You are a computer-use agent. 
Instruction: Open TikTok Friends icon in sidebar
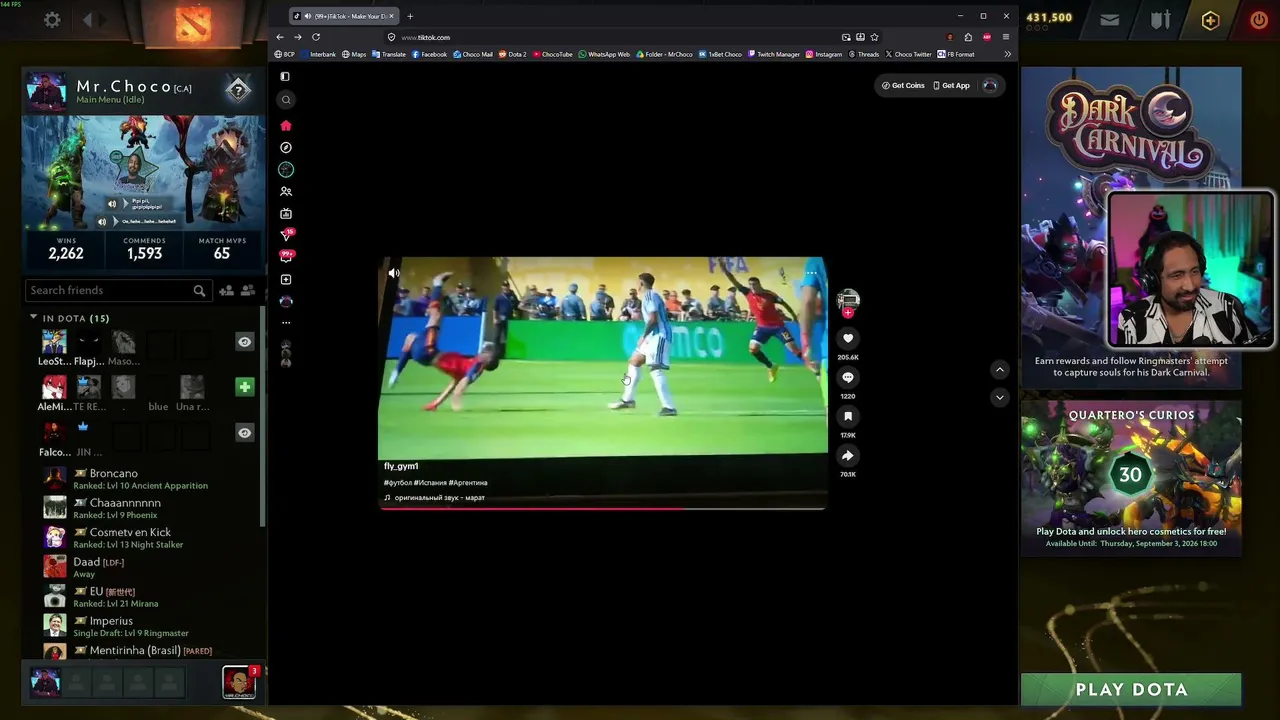point(286,191)
